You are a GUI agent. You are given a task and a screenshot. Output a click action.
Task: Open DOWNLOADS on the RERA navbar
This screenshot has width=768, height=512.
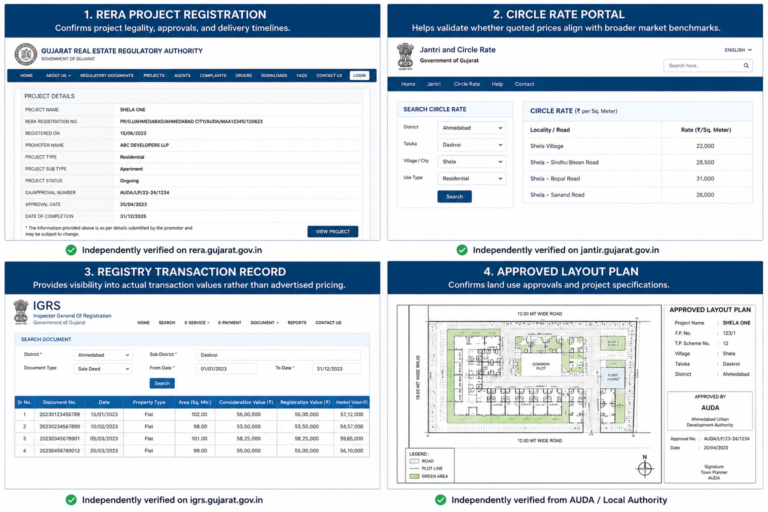(x=274, y=75)
